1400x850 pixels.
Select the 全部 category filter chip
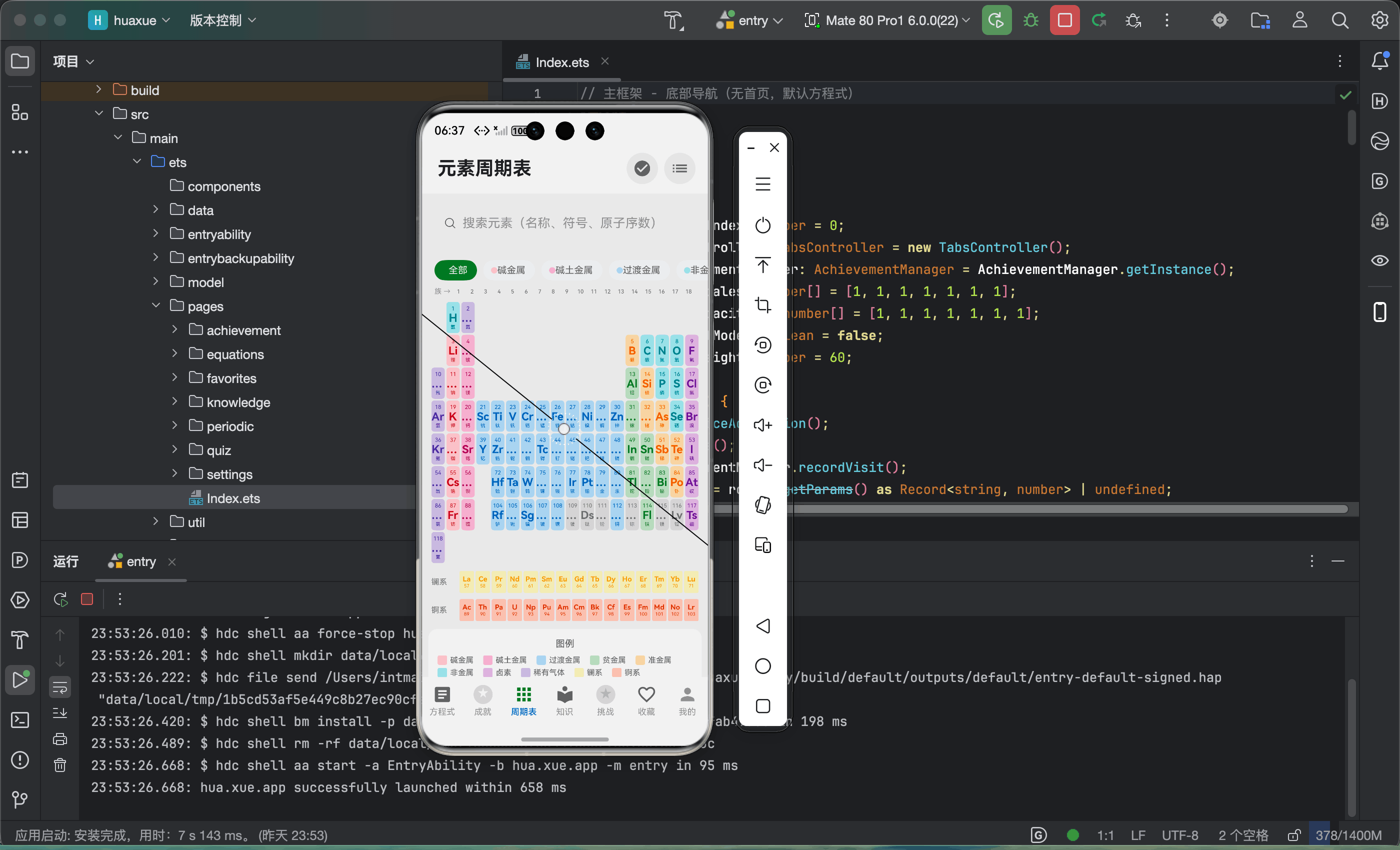(x=455, y=270)
